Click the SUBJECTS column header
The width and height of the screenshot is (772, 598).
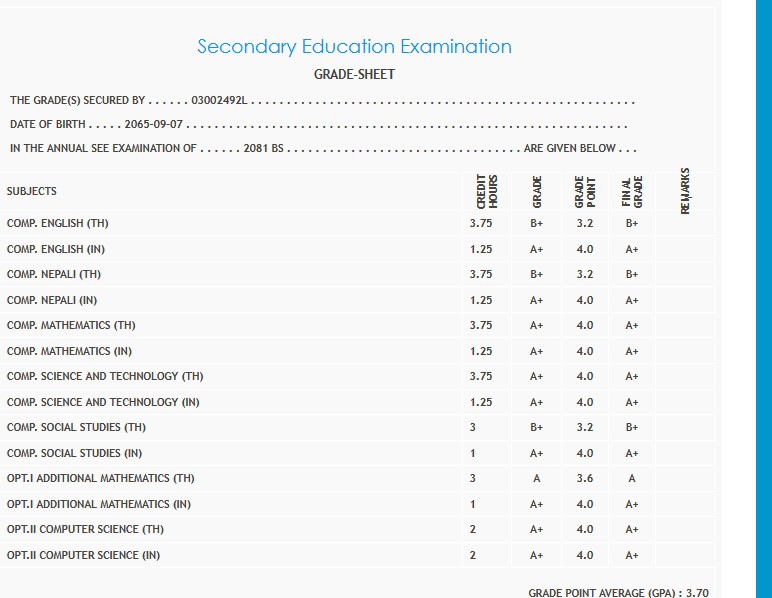32,191
